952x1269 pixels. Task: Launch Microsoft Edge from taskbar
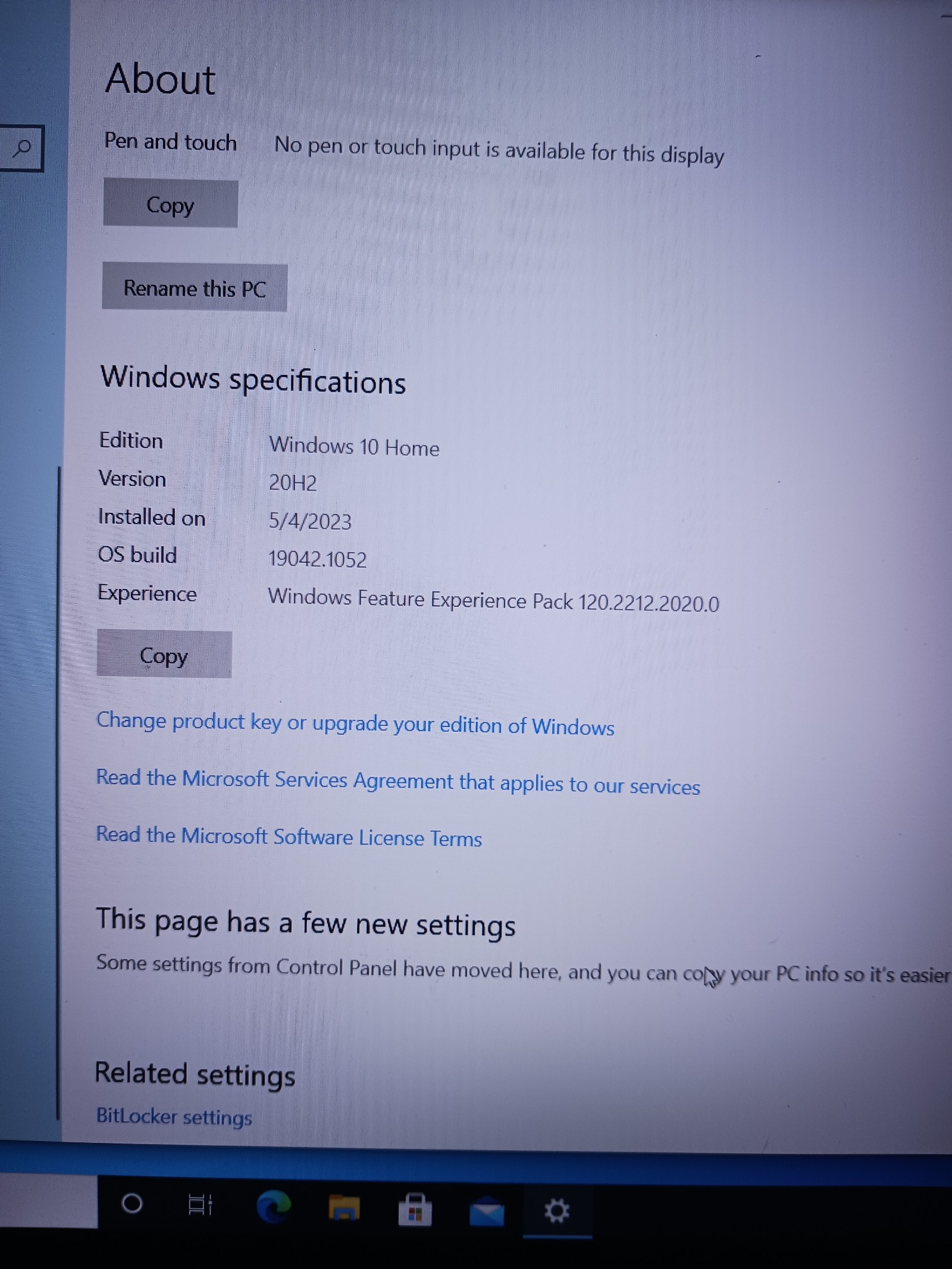(274, 1207)
